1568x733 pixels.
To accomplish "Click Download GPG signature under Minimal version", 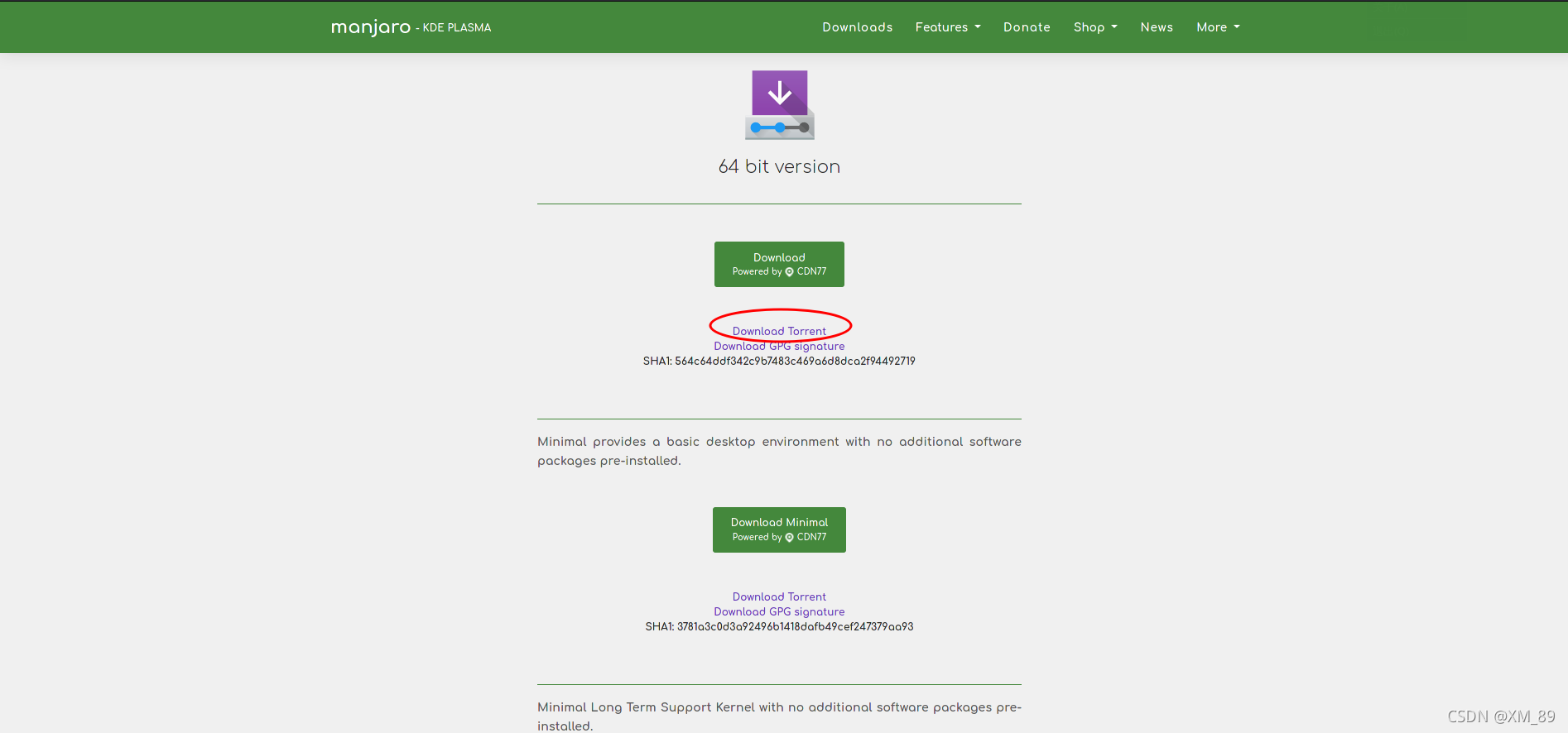I will coord(779,611).
